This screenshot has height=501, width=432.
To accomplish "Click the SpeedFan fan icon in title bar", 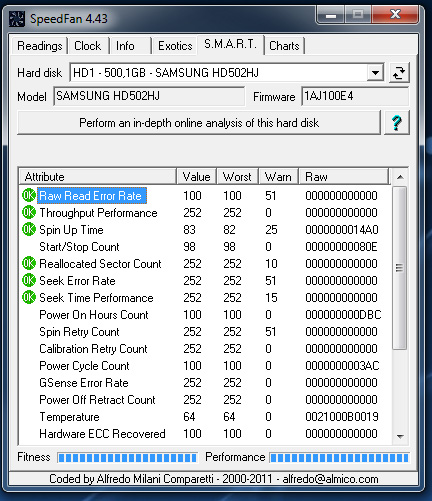I will (17, 18).
